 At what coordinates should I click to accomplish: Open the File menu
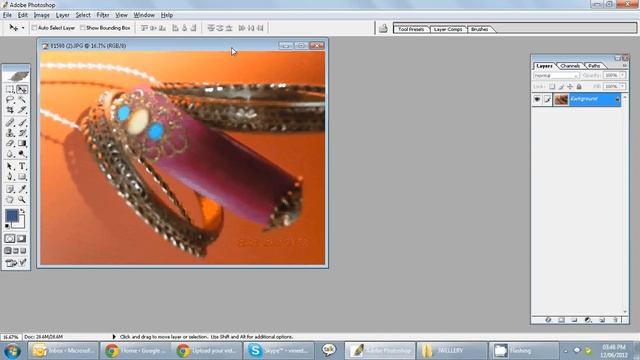click(x=7, y=15)
